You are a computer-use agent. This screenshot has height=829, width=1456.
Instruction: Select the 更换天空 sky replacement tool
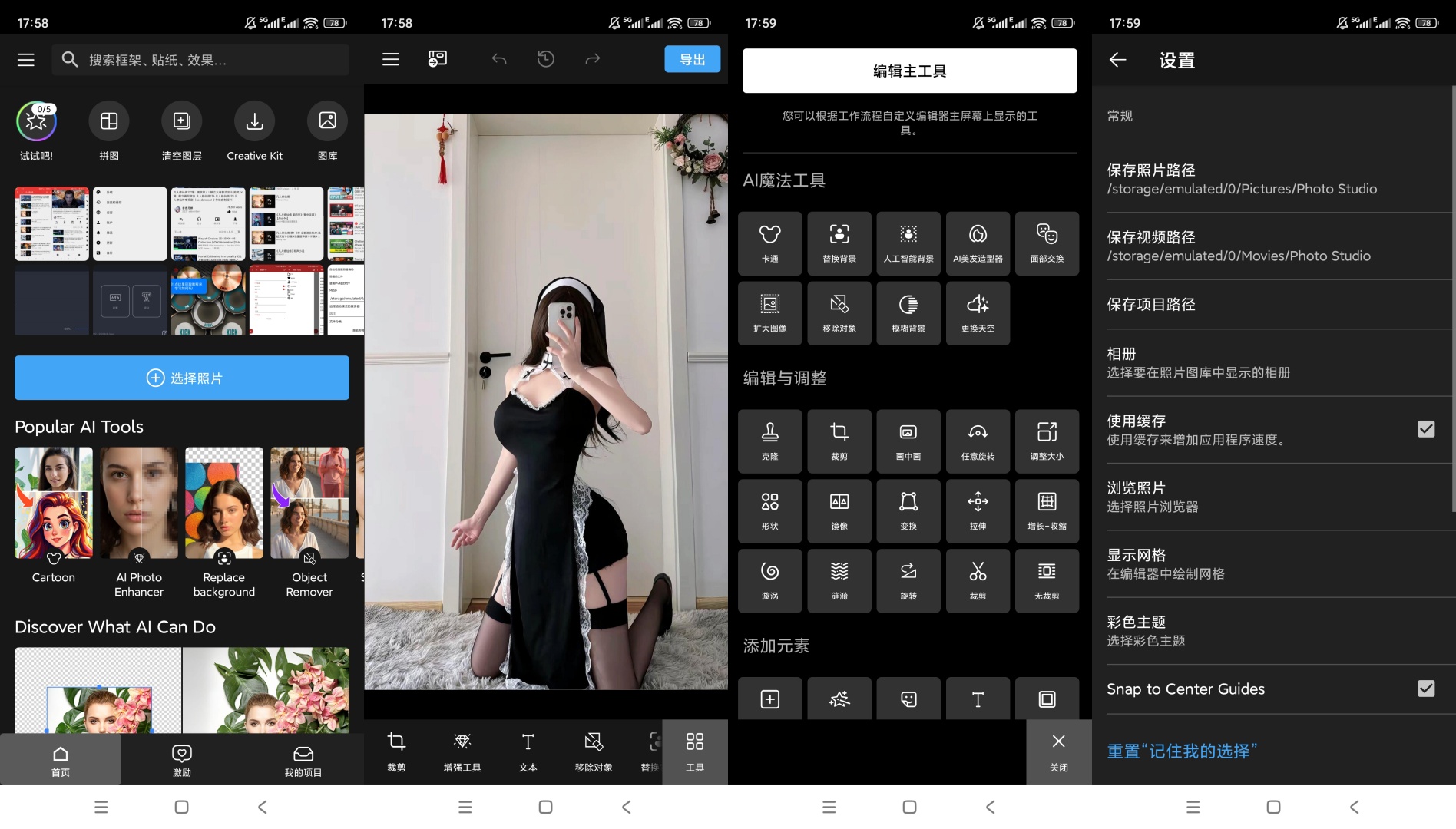(977, 313)
